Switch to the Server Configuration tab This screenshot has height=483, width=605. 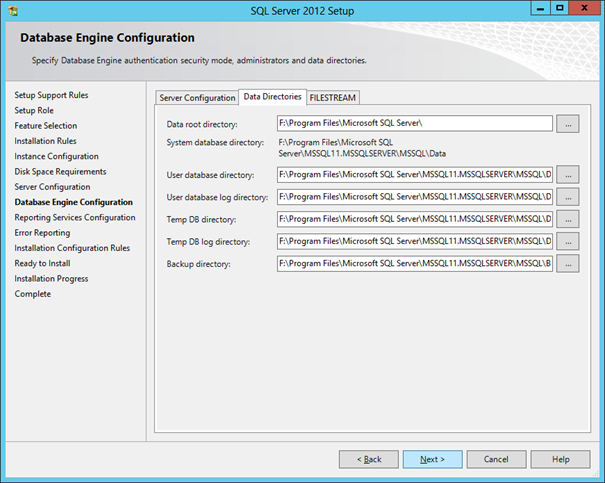[x=197, y=98]
